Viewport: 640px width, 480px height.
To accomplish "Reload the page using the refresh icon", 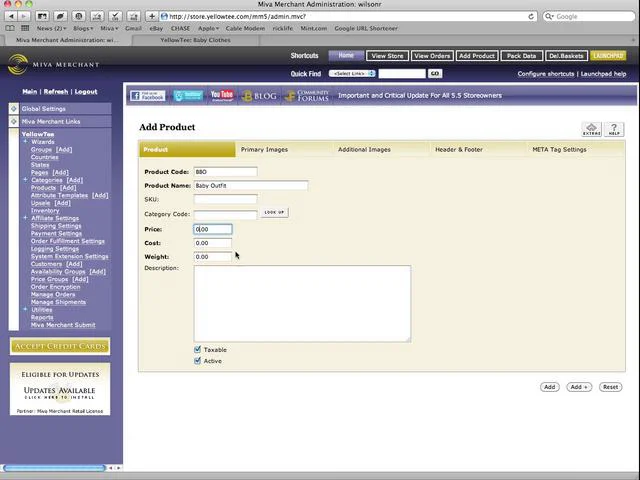I will [531, 16].
